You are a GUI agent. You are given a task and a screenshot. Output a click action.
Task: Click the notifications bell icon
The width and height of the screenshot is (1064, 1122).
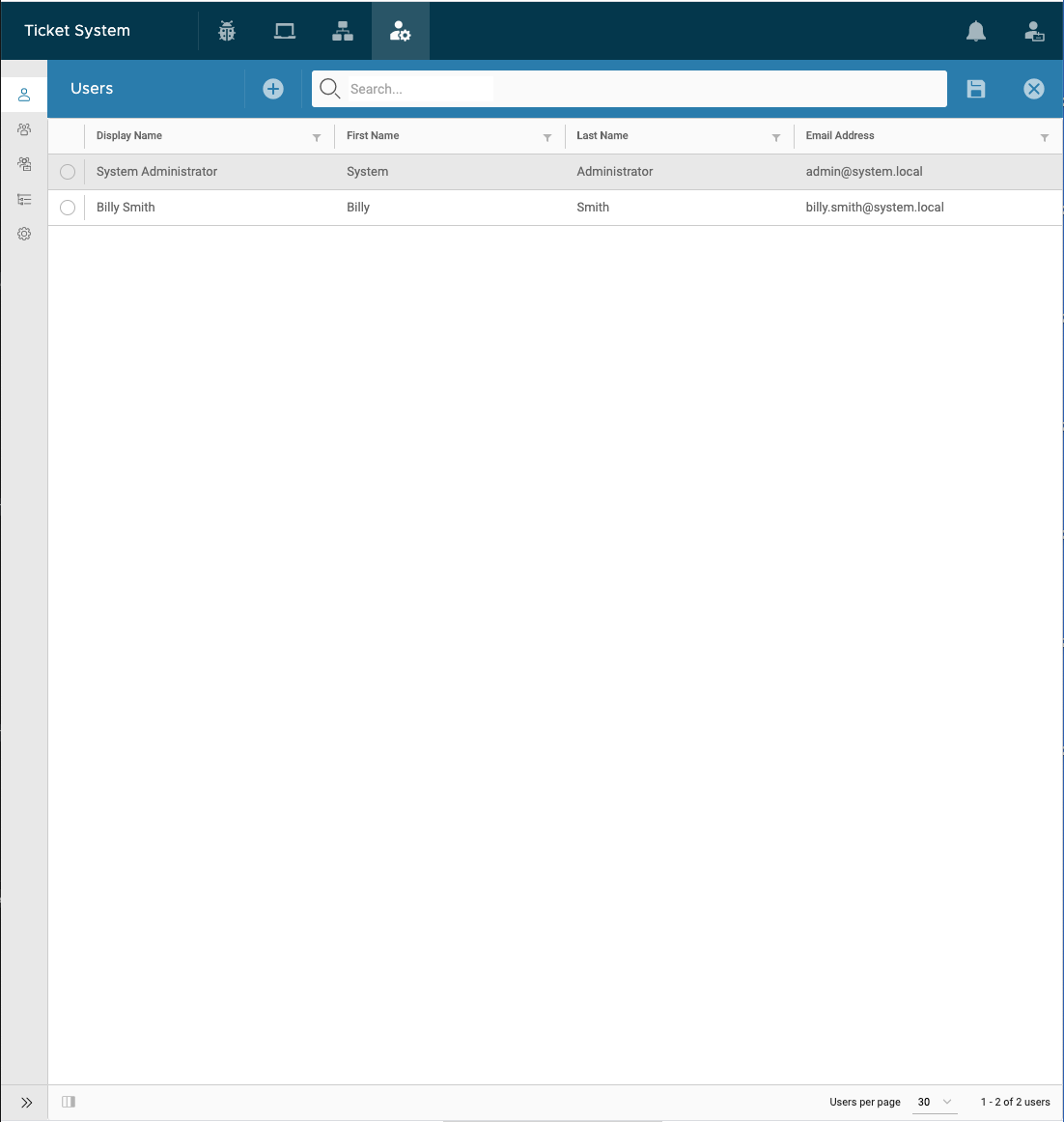point(976,31)
